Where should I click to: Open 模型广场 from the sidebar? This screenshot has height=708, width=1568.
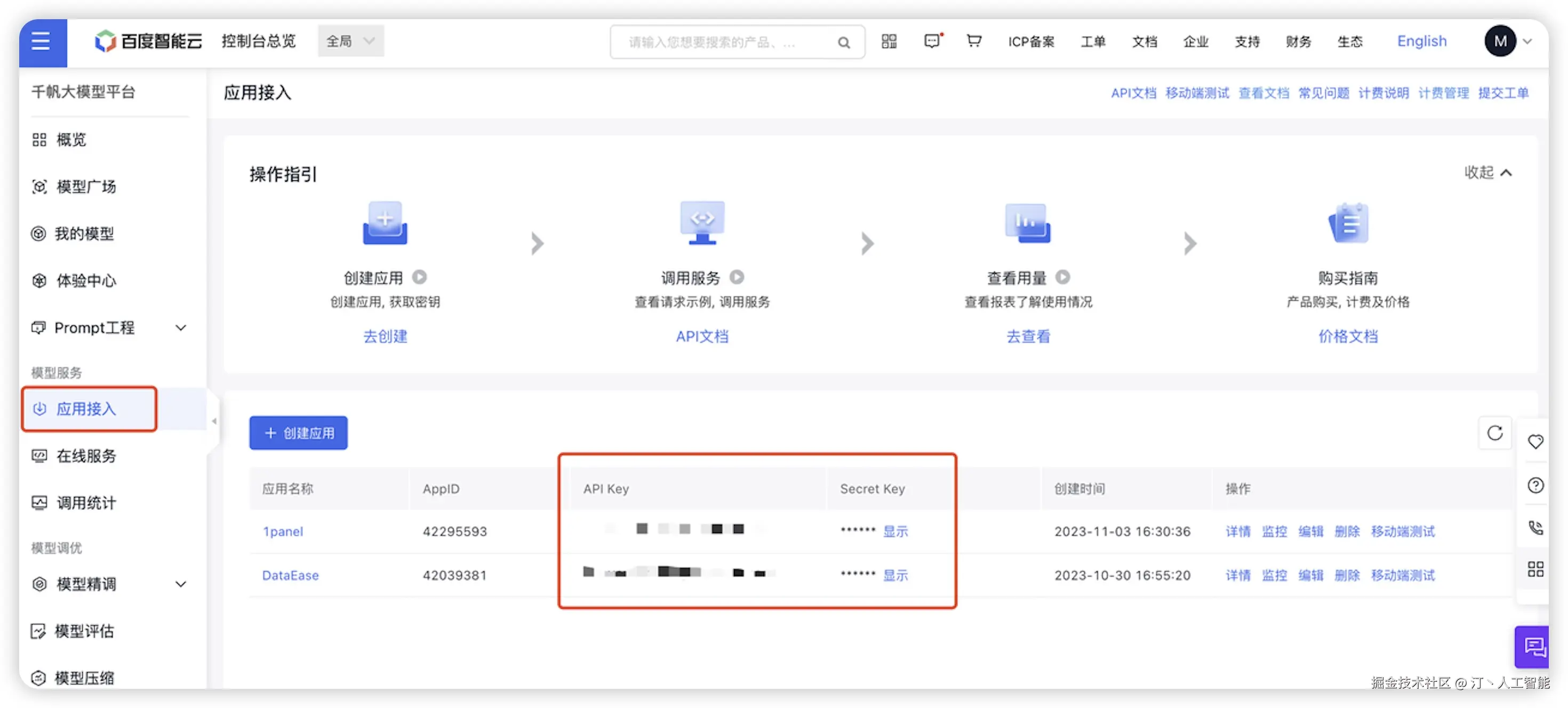point(86,186)
